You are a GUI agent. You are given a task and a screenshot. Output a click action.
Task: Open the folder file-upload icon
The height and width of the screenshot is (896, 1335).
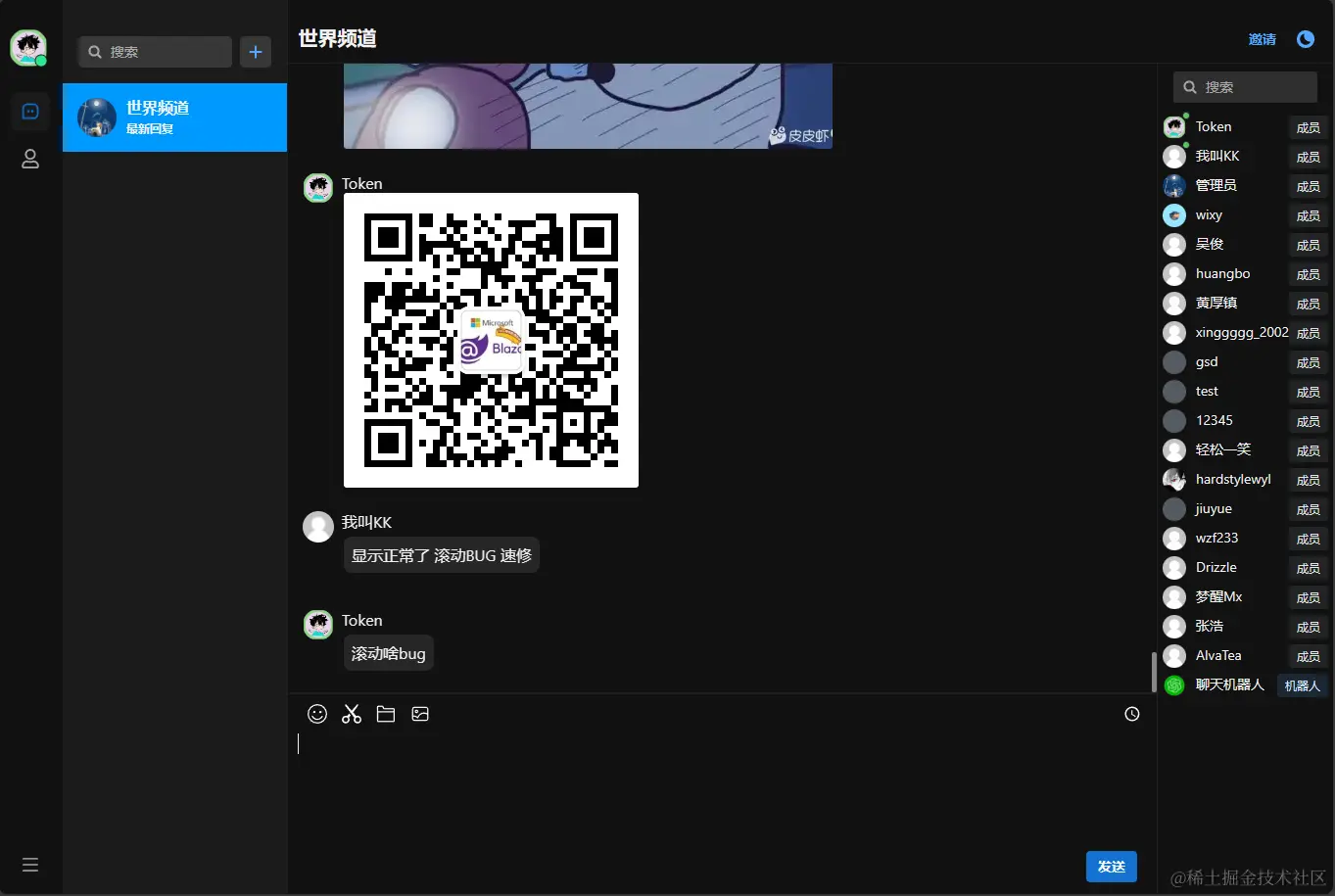pyautogui.click(x=386, y=714)
